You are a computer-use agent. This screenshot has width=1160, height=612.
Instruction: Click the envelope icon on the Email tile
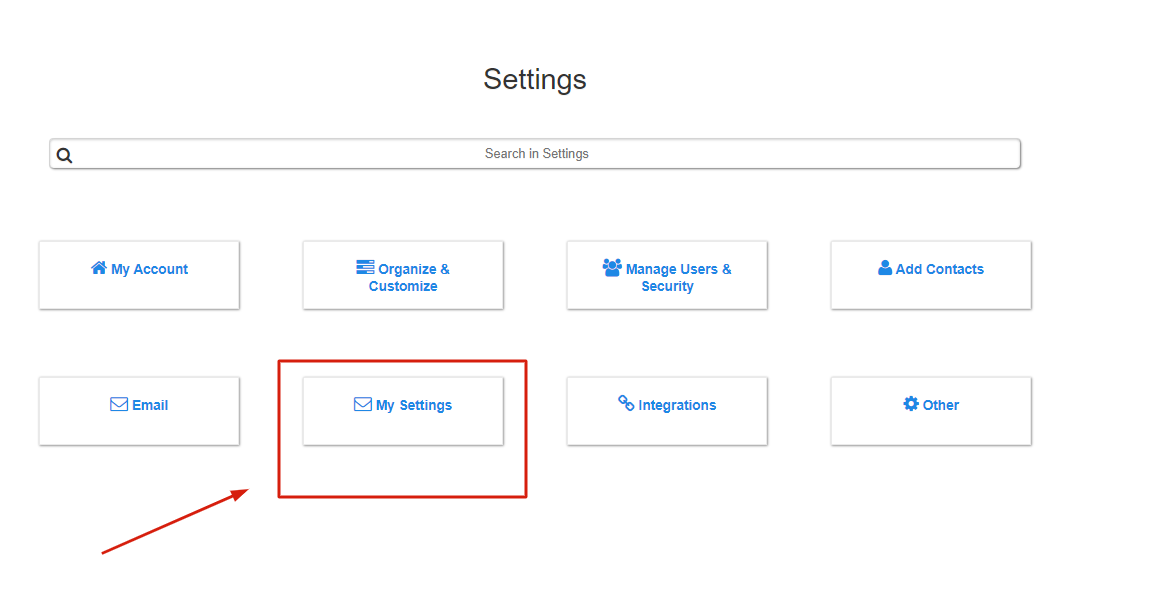pyautogui.click(x=119, y=405)
